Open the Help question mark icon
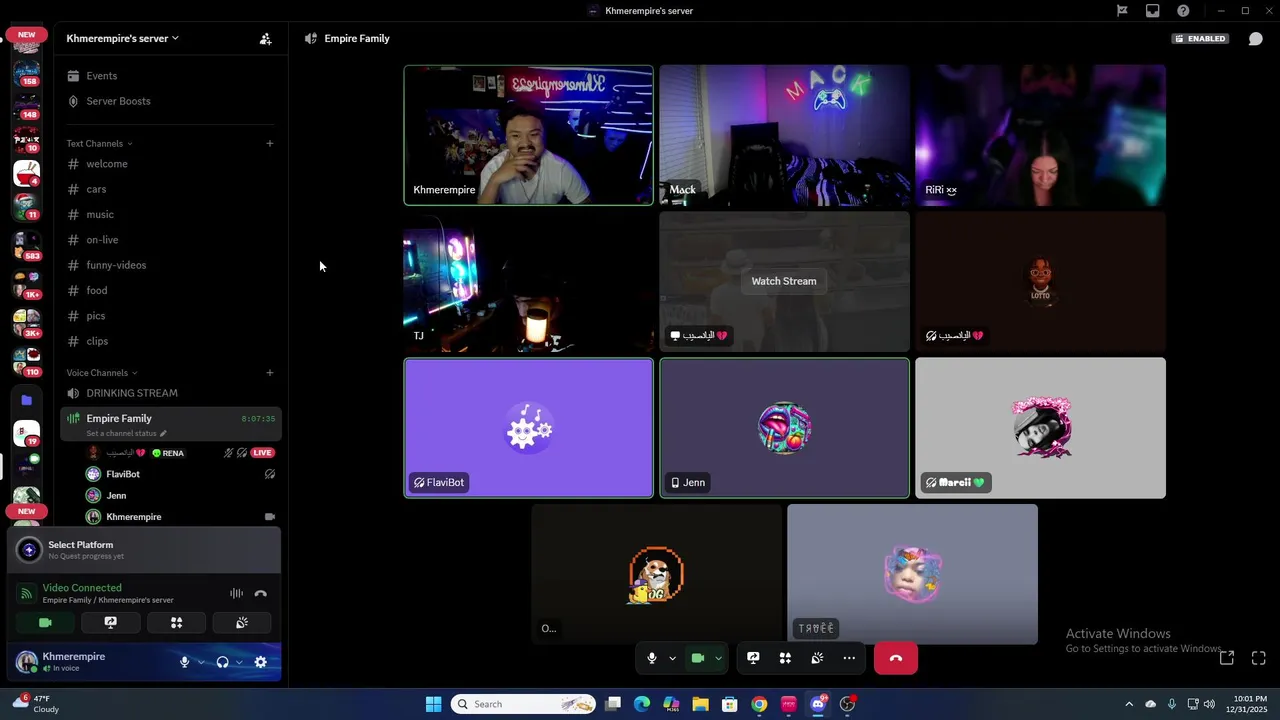 tap(1184, 11)
